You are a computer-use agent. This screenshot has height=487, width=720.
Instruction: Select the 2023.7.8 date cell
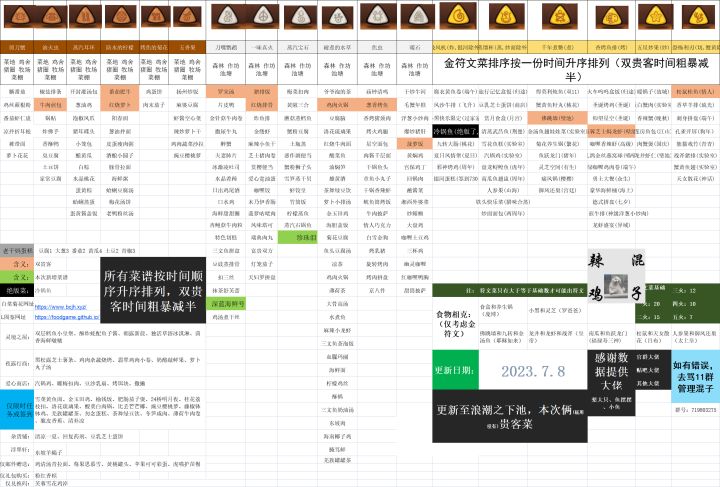pyautogui.click(x=533, y=370)
